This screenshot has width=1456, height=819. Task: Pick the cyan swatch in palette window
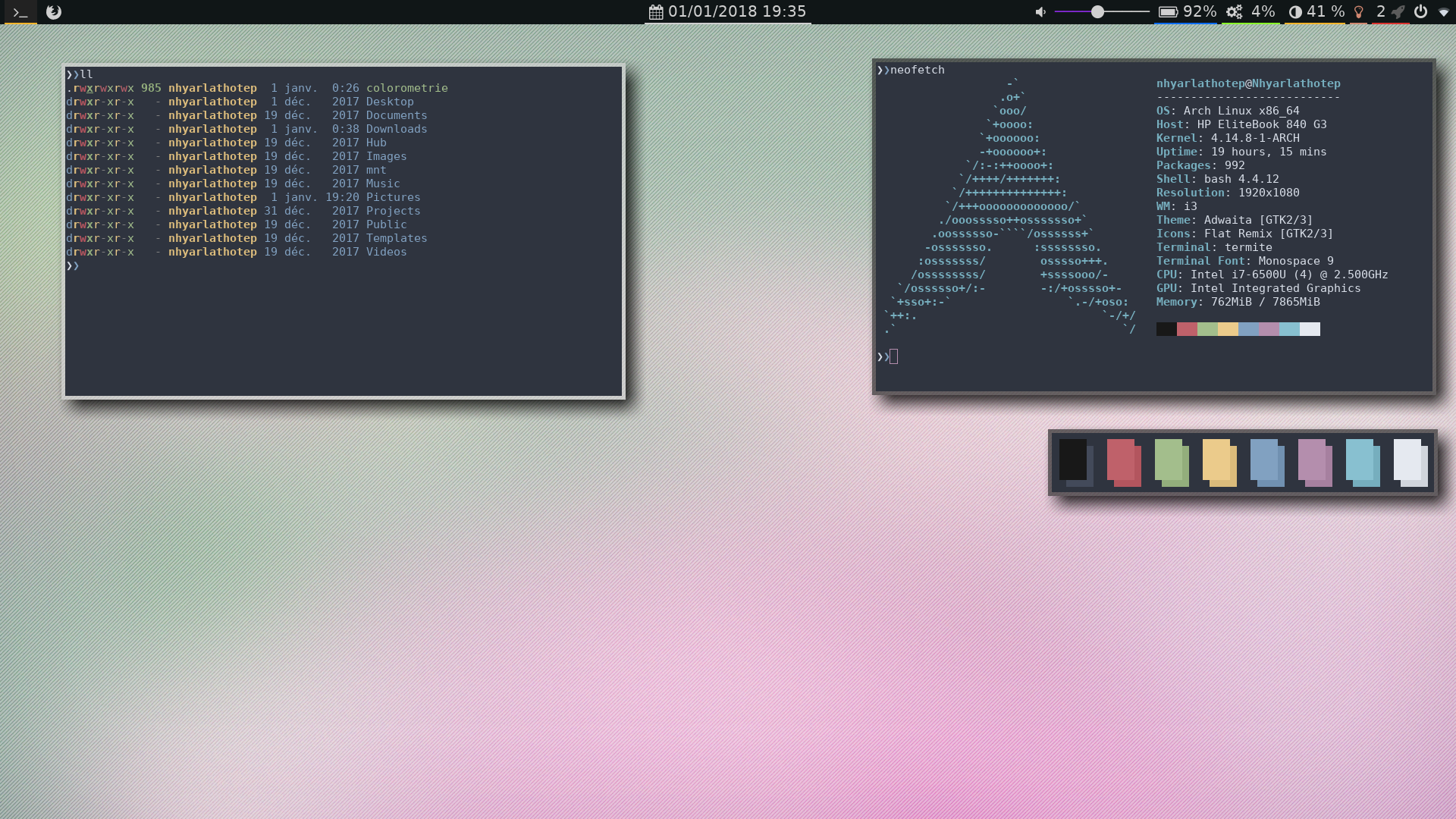click(1361, 461)
